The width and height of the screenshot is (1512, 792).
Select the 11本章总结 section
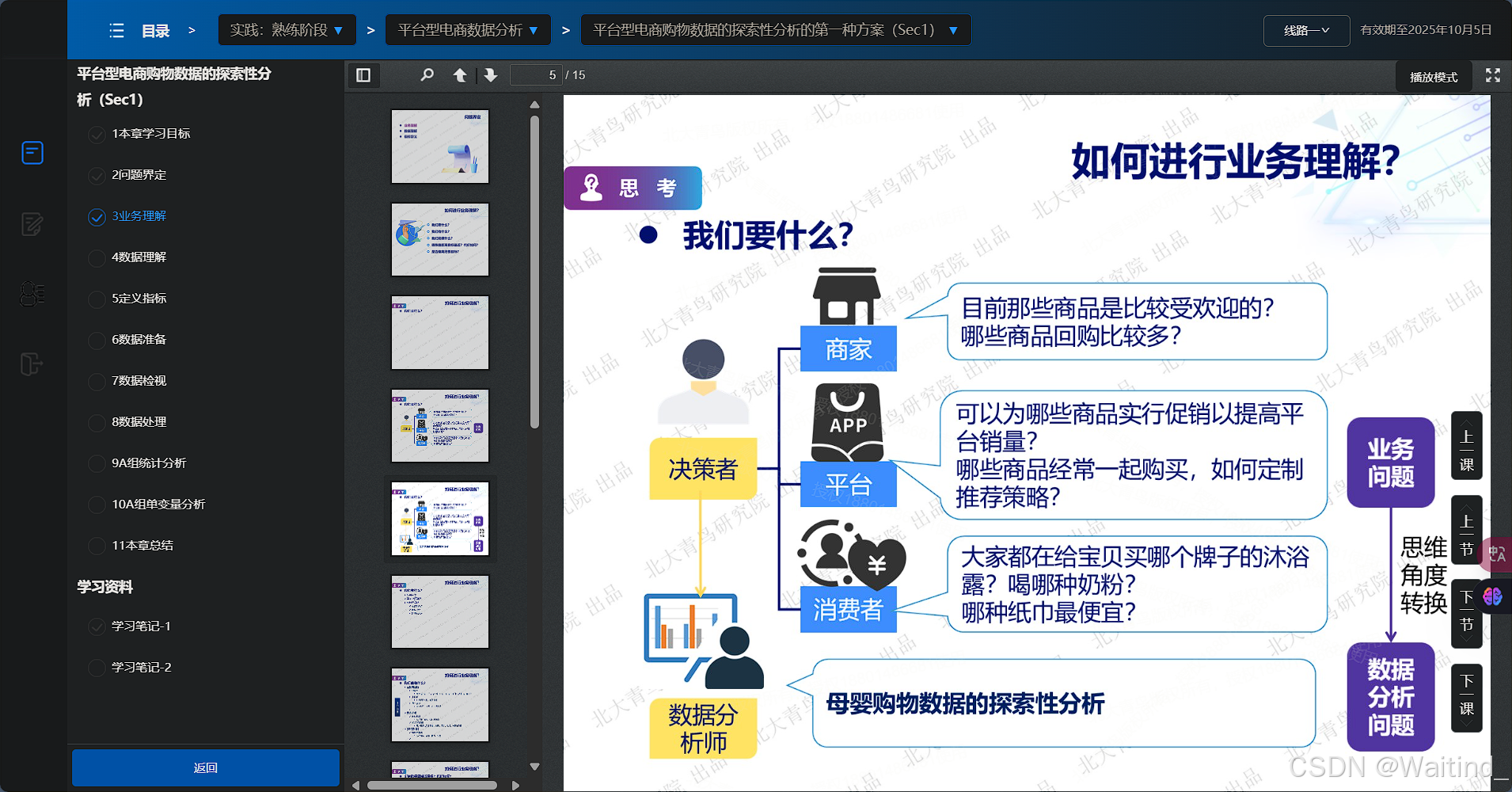(x=142, y=546)
